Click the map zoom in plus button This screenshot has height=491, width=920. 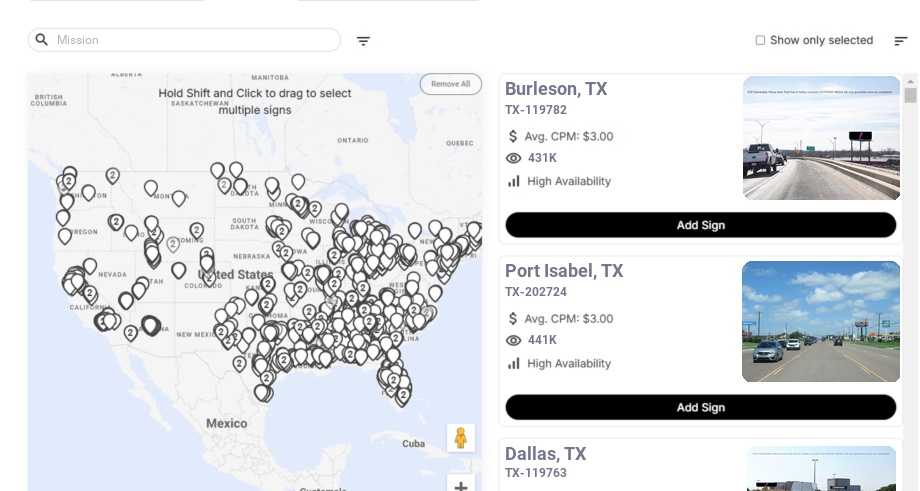click(x=461, y=485)
